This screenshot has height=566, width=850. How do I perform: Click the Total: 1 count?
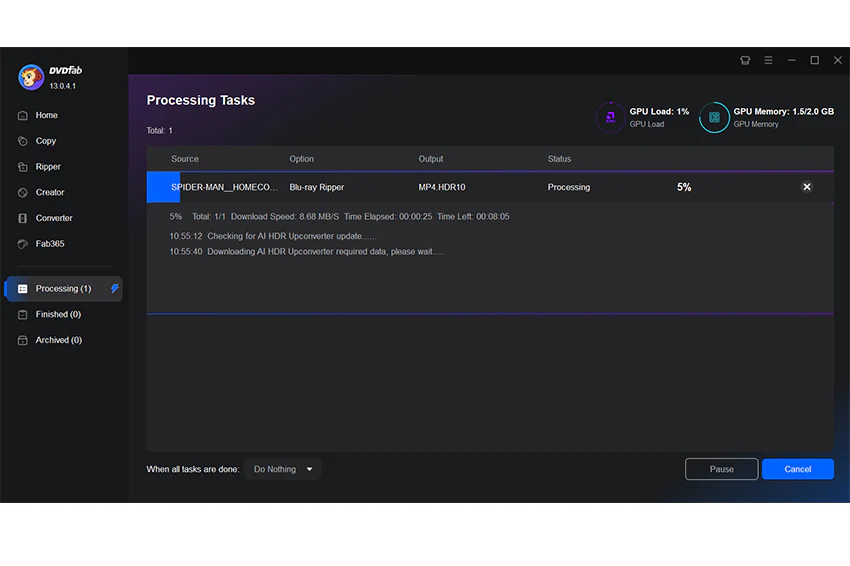pyautogui.click(x=159, y=131)
